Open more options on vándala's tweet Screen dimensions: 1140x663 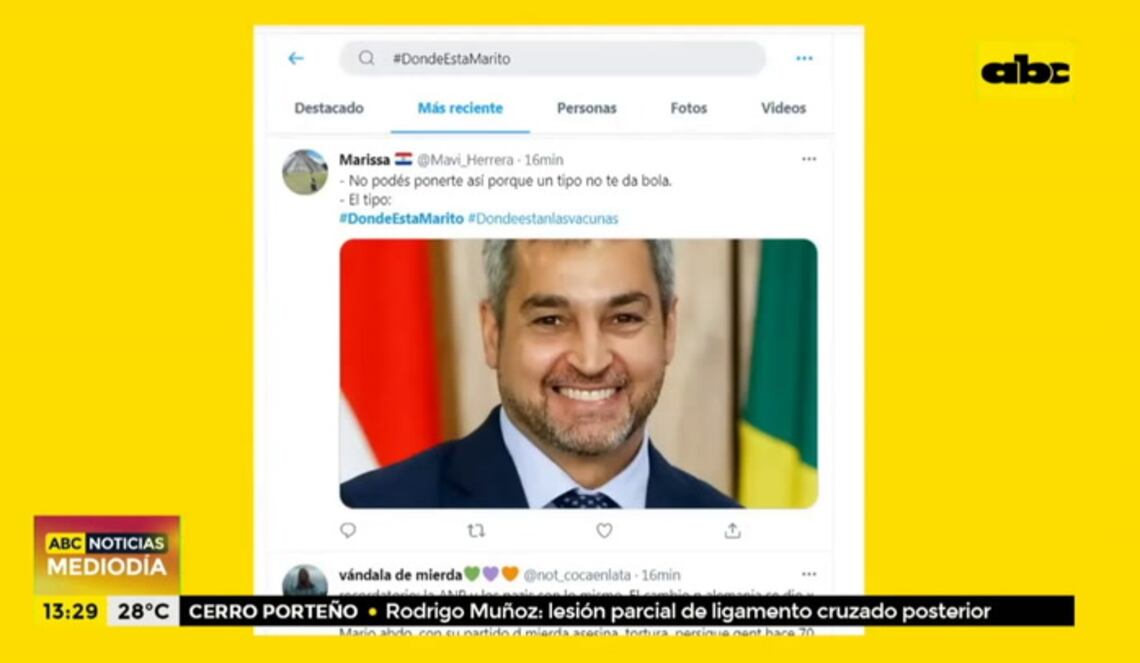point(809,574)
